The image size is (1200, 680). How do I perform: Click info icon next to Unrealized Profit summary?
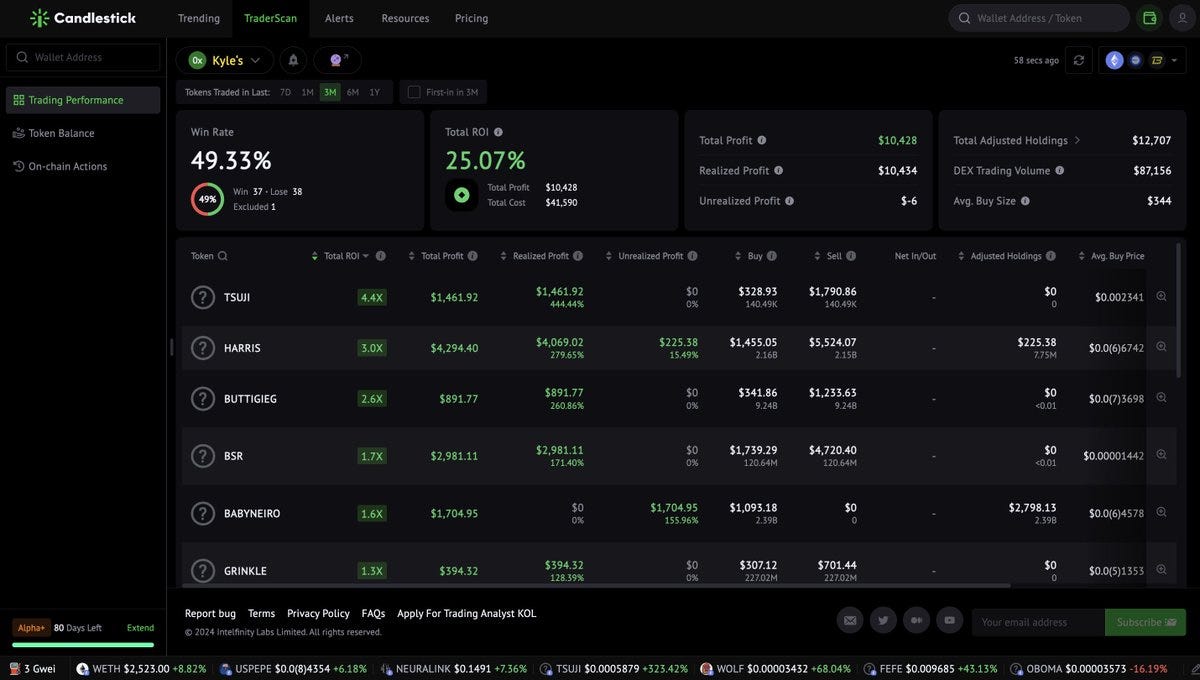[x=789, y=201]
